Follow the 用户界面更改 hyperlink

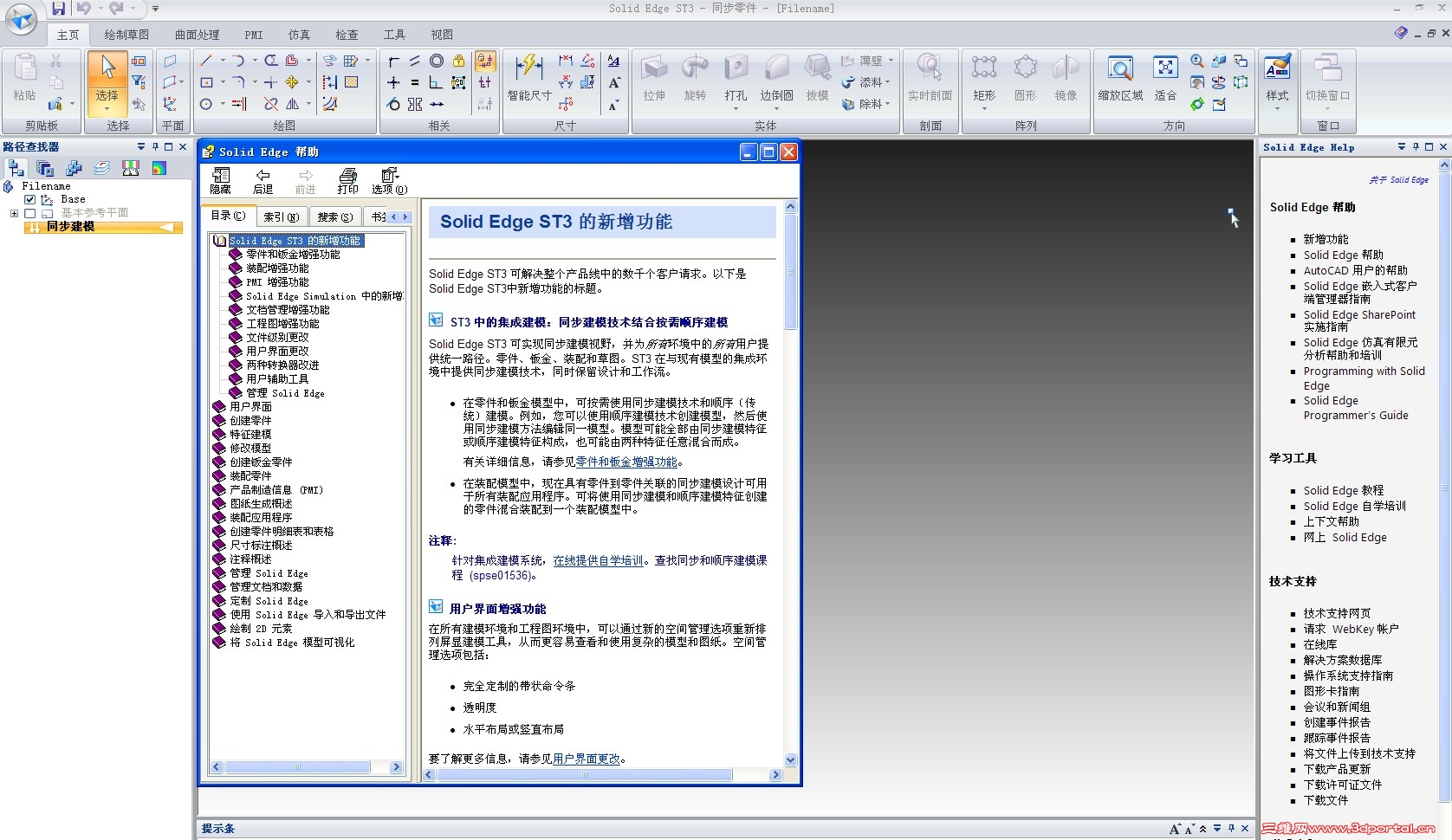click(587, 759)
